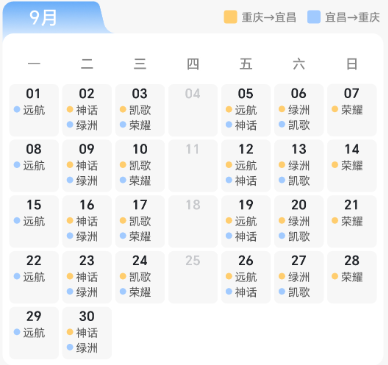The image size is (388, 365).
Task: Click the disabled date 18 cell
Action: (x=193, y=221)
